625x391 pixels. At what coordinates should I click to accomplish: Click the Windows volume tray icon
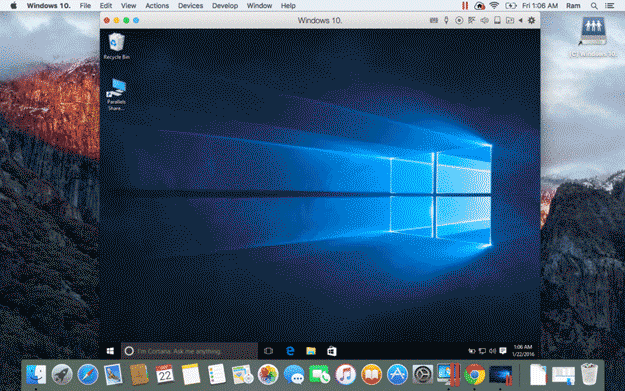tap(493, 351)
